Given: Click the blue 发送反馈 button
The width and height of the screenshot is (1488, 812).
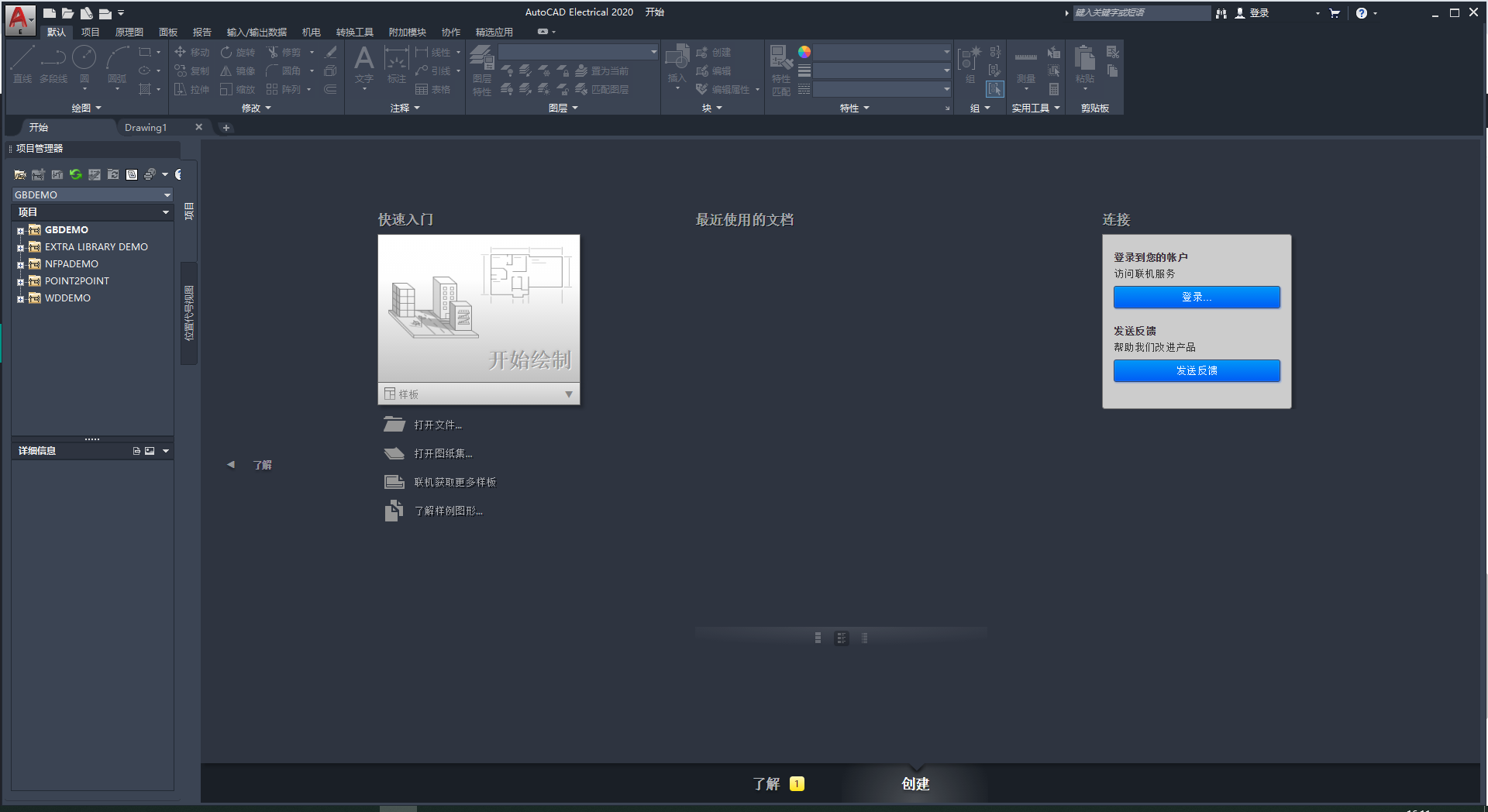Looking at the screenshot, I should point(1196,370).
